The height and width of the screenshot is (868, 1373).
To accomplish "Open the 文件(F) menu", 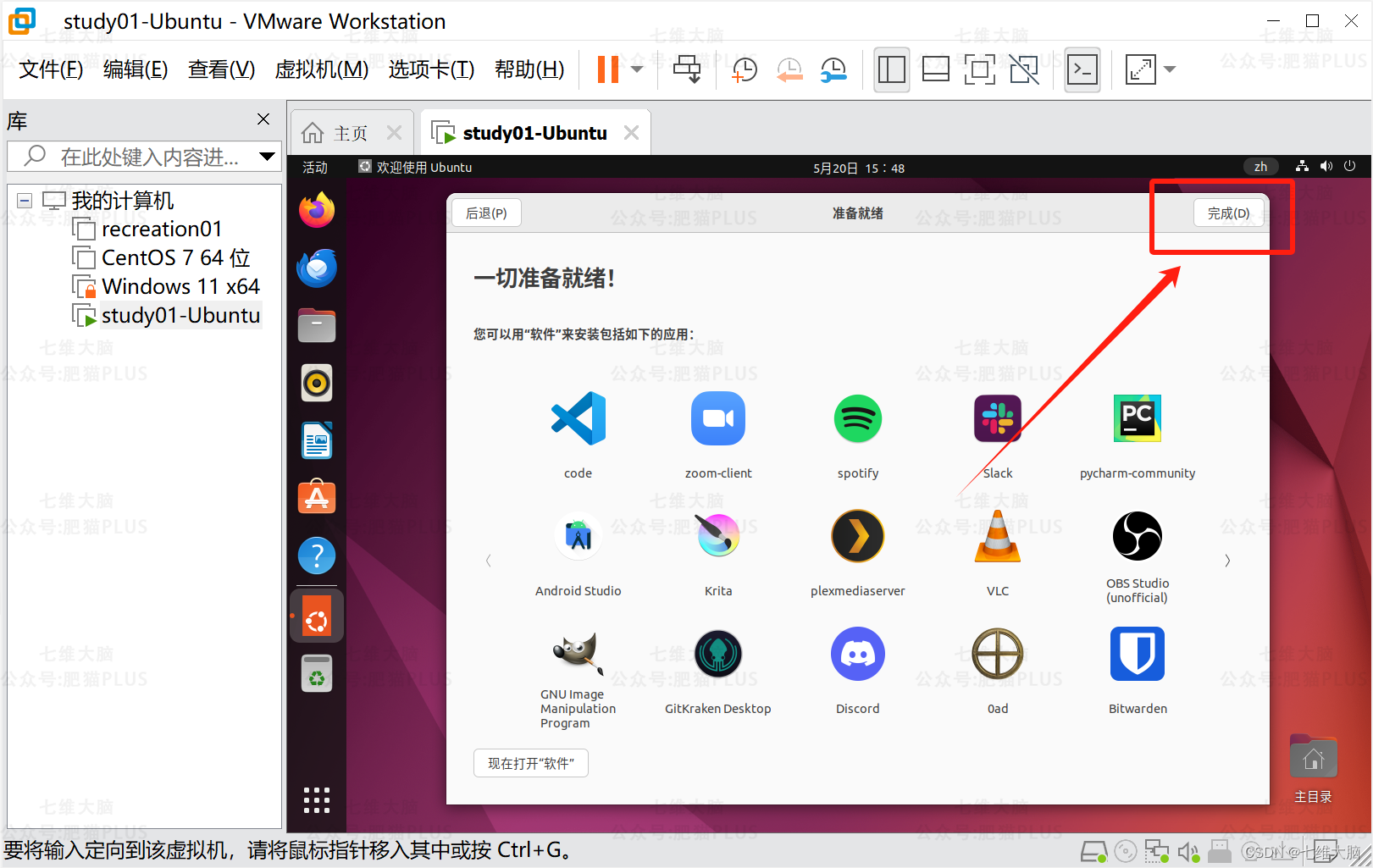I will tap(51, 69).
